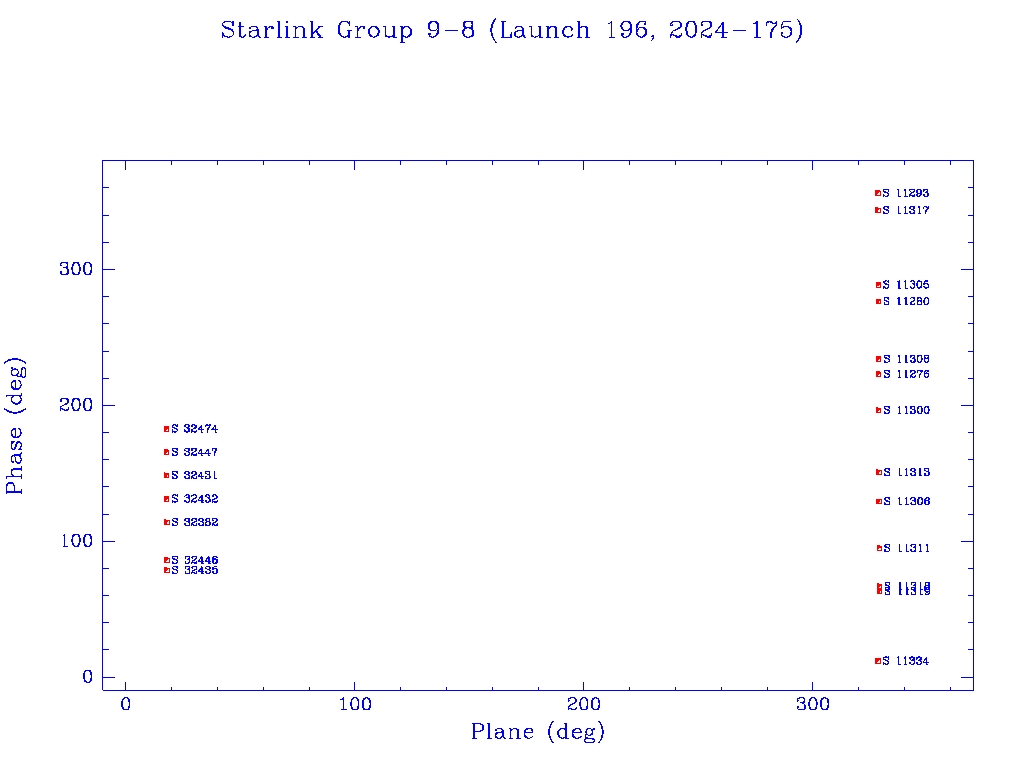Select the 'S 32382' satellite label

(195, 522)
